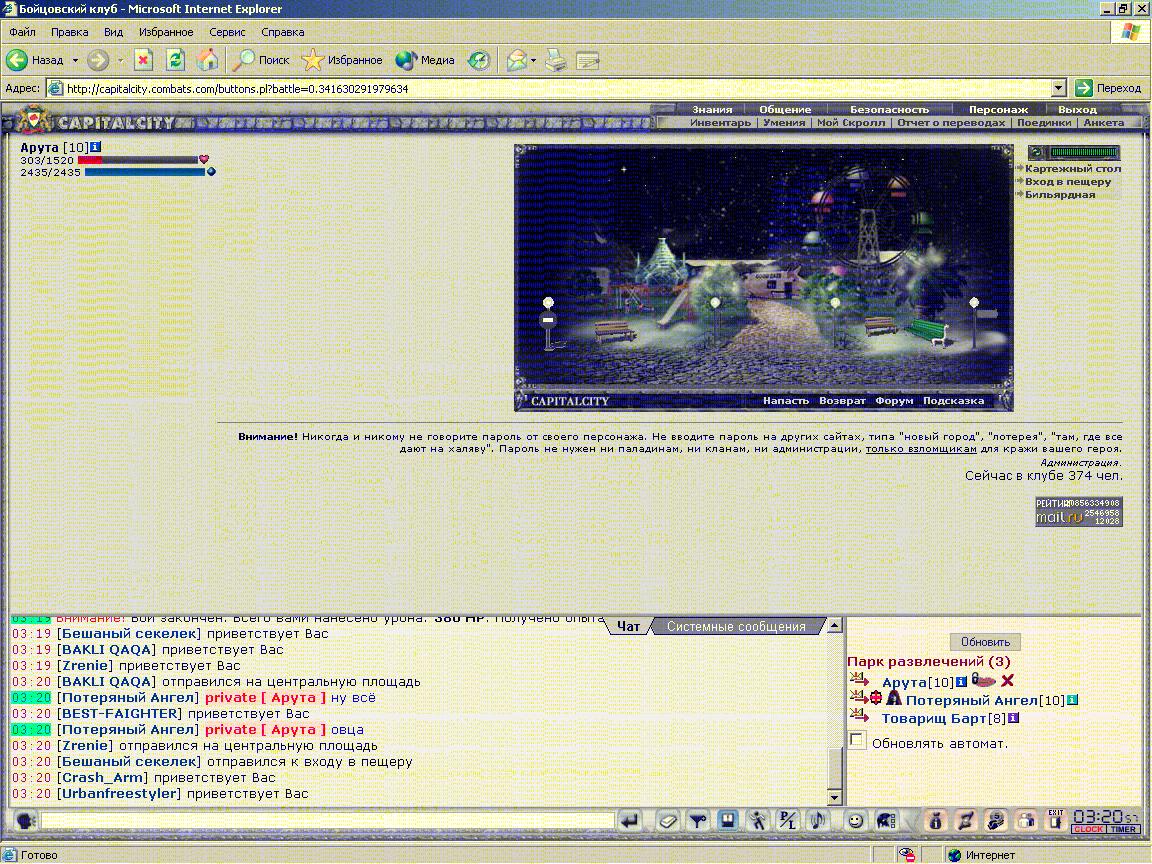
Task: Click the Назад back arrow icon
Action: coord(17,60)
